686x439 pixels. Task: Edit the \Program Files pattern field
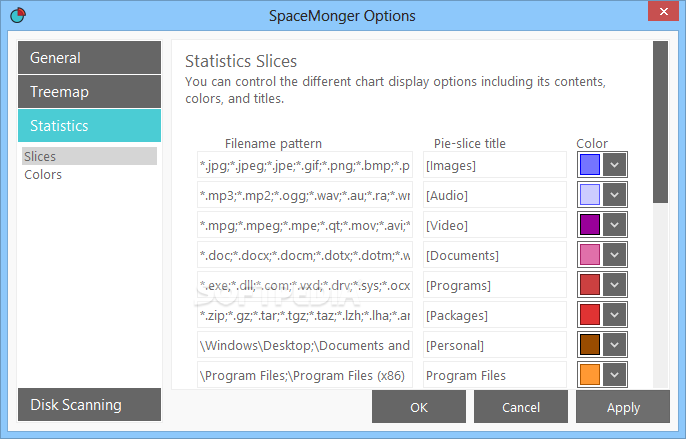pyautogui.click(x=305, y=375)
